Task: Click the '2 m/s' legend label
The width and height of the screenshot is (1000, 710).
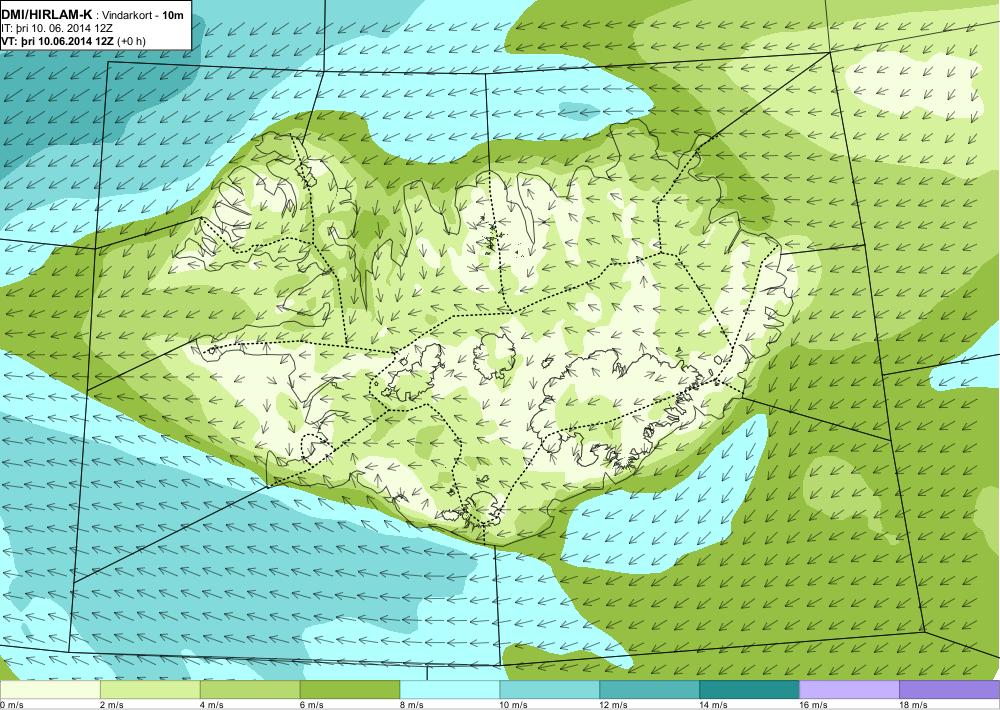Action: [112, 705]
